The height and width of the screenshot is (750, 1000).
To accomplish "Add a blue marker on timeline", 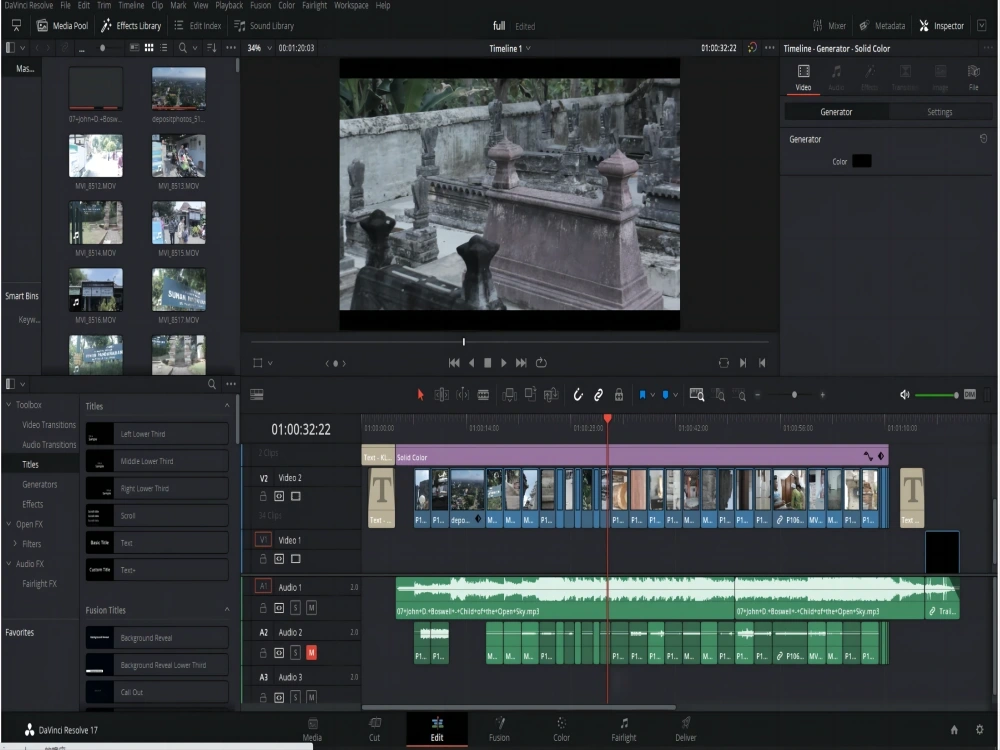I will (x=665, y=395).
